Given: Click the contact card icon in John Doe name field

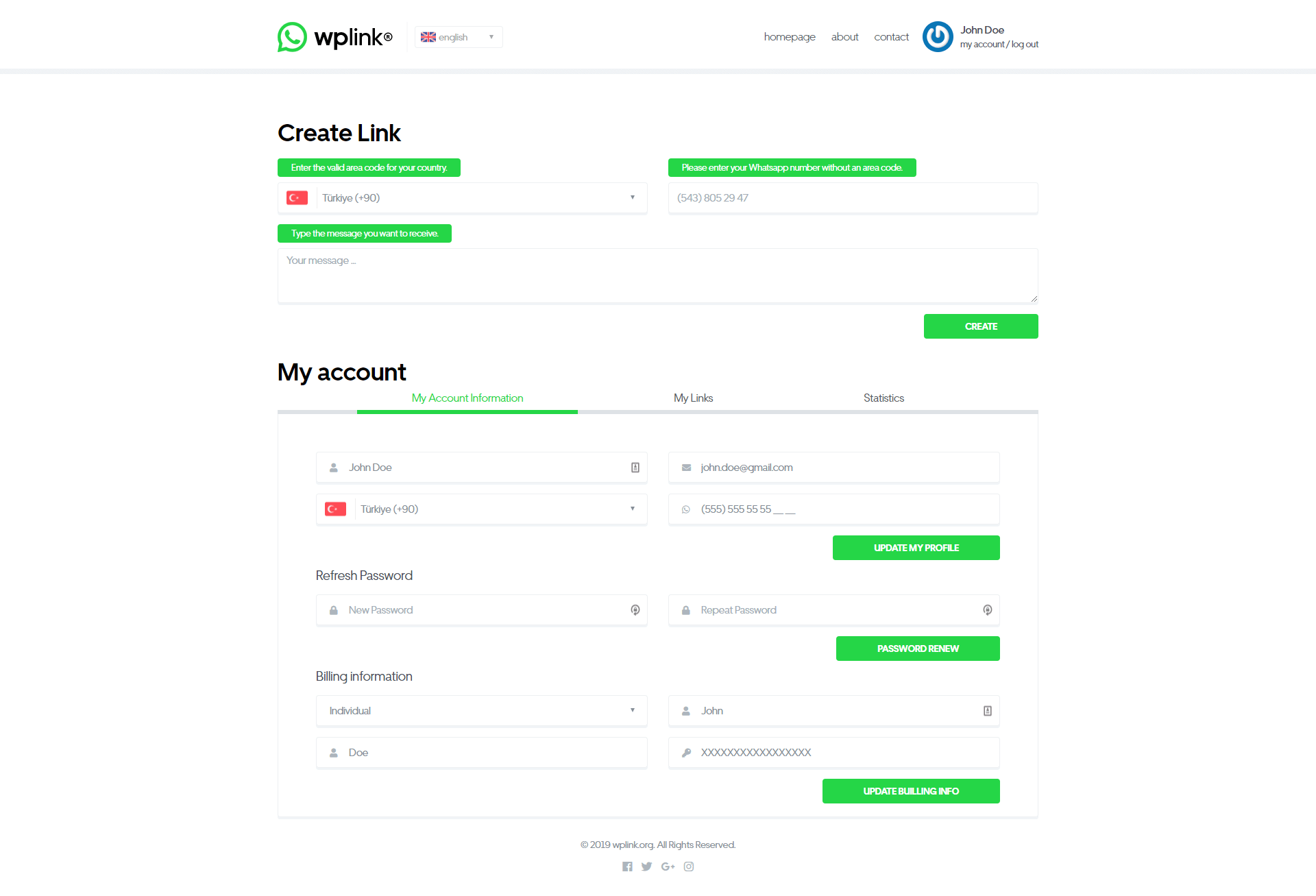Looking at the screenshot, I should coord(635,468).
